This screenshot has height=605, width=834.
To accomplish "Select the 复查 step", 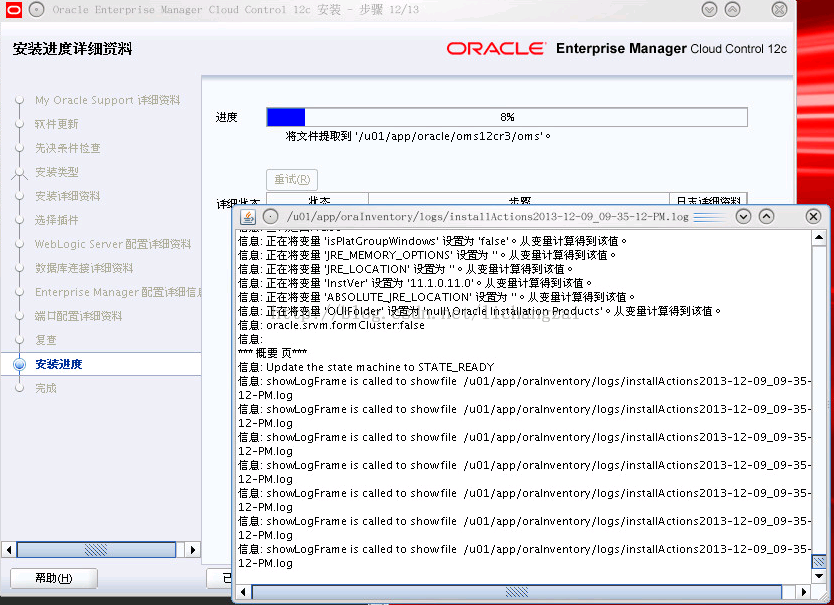I will tap(46, 339).
